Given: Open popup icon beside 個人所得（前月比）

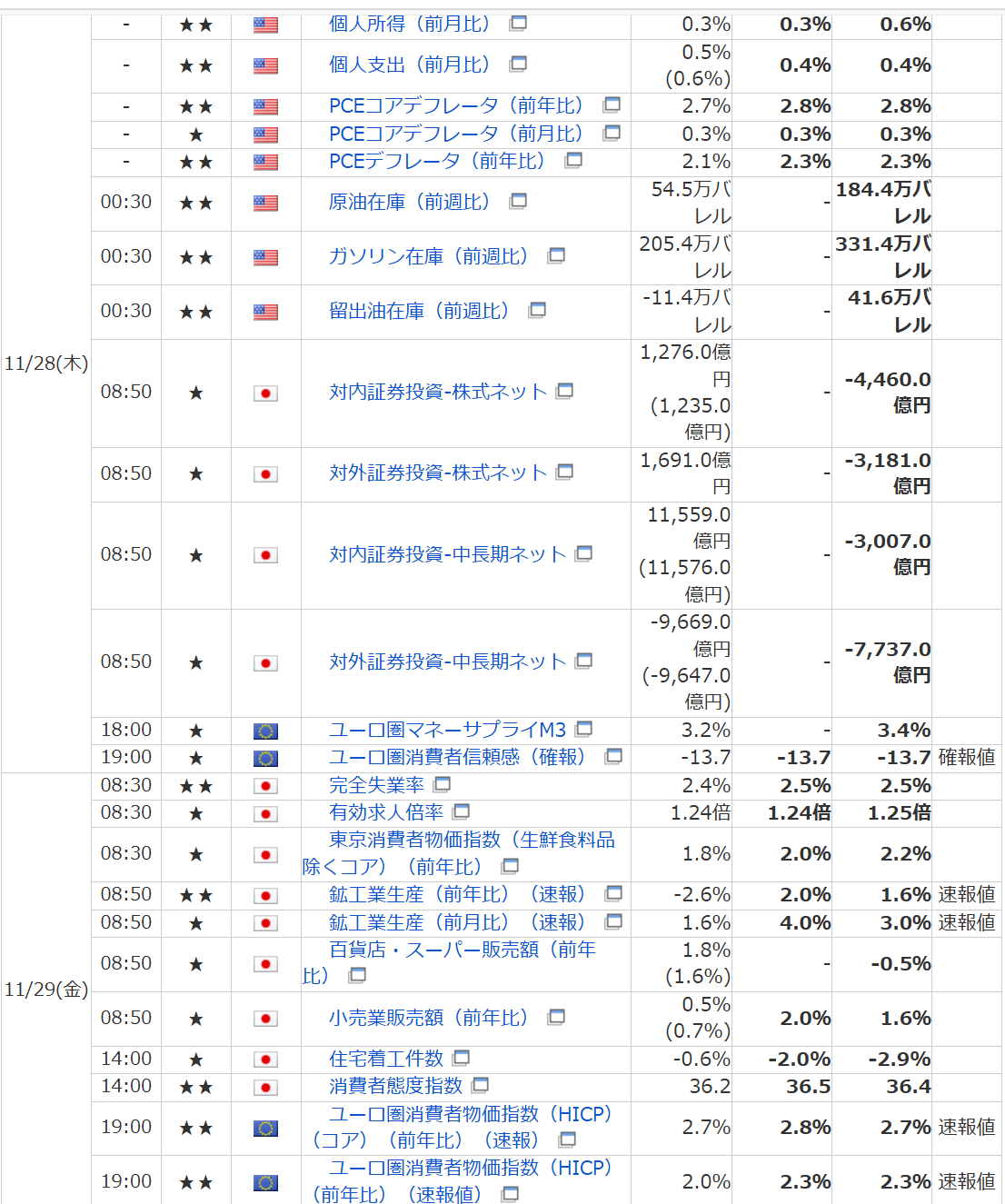Looking at the screenshot, I should point(518,23).
